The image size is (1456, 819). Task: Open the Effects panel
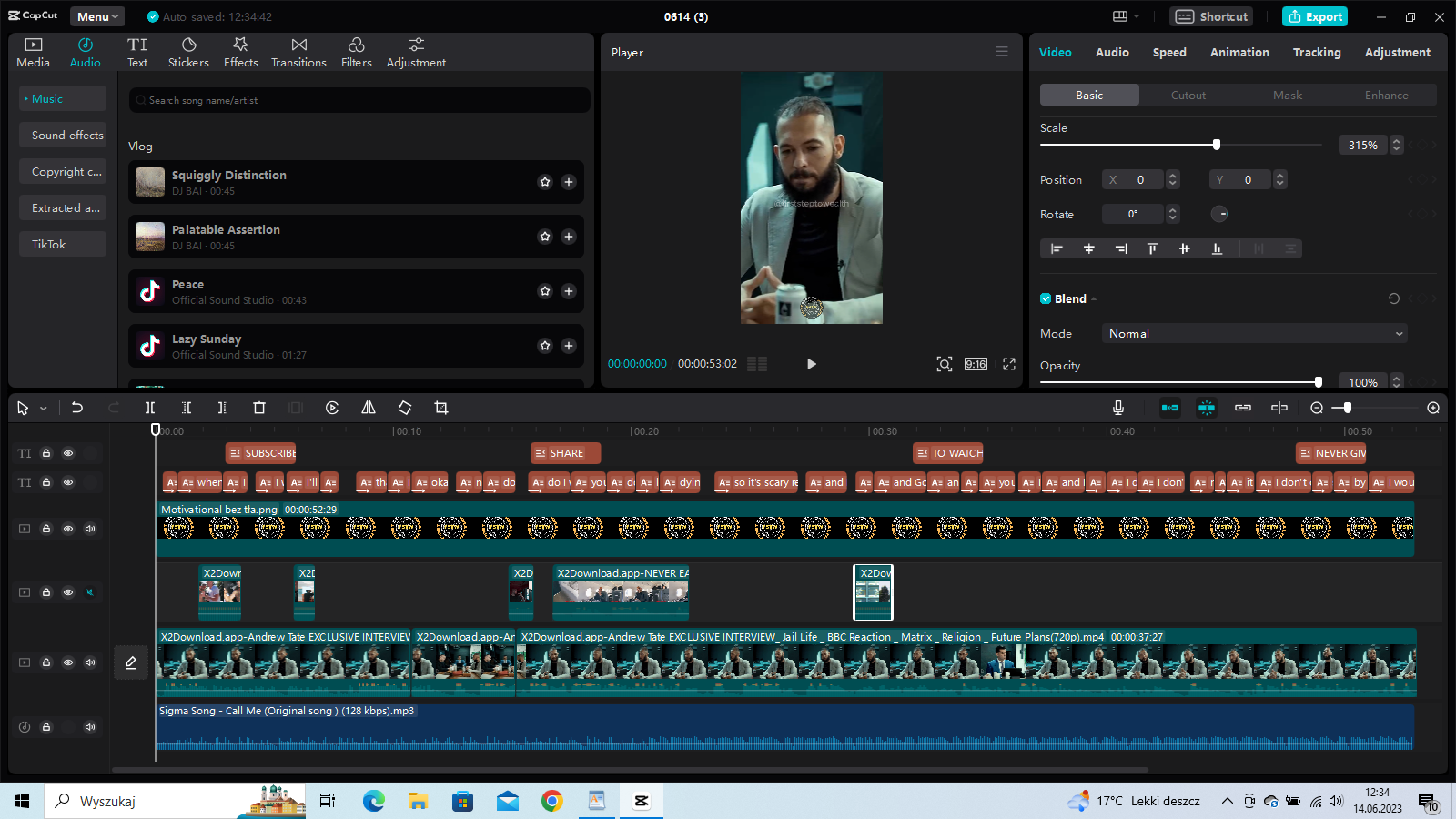240,53
